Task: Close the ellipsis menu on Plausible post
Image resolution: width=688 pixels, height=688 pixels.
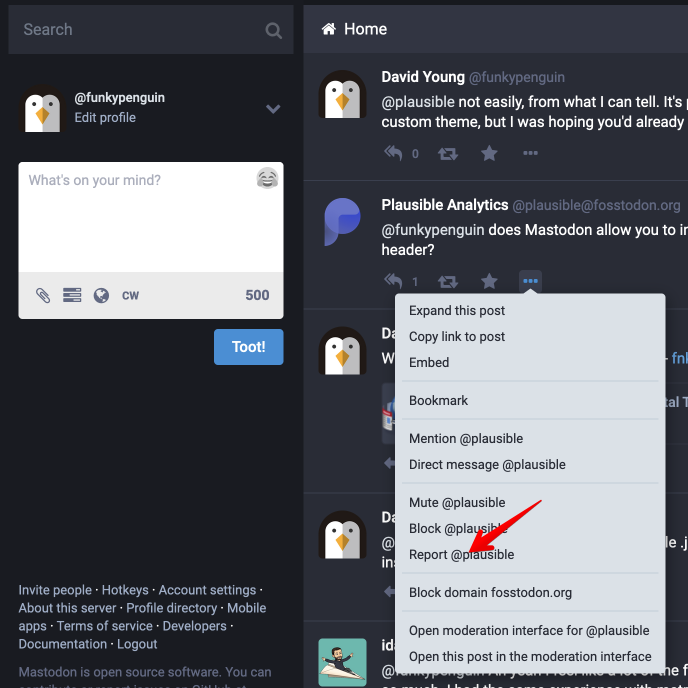Action: 530,281
